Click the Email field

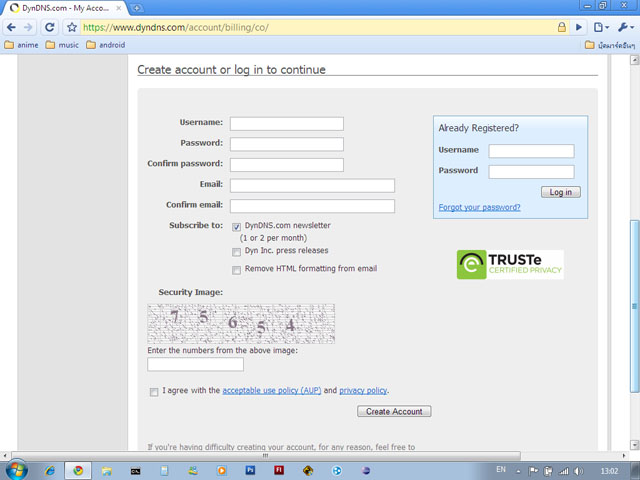312,185
